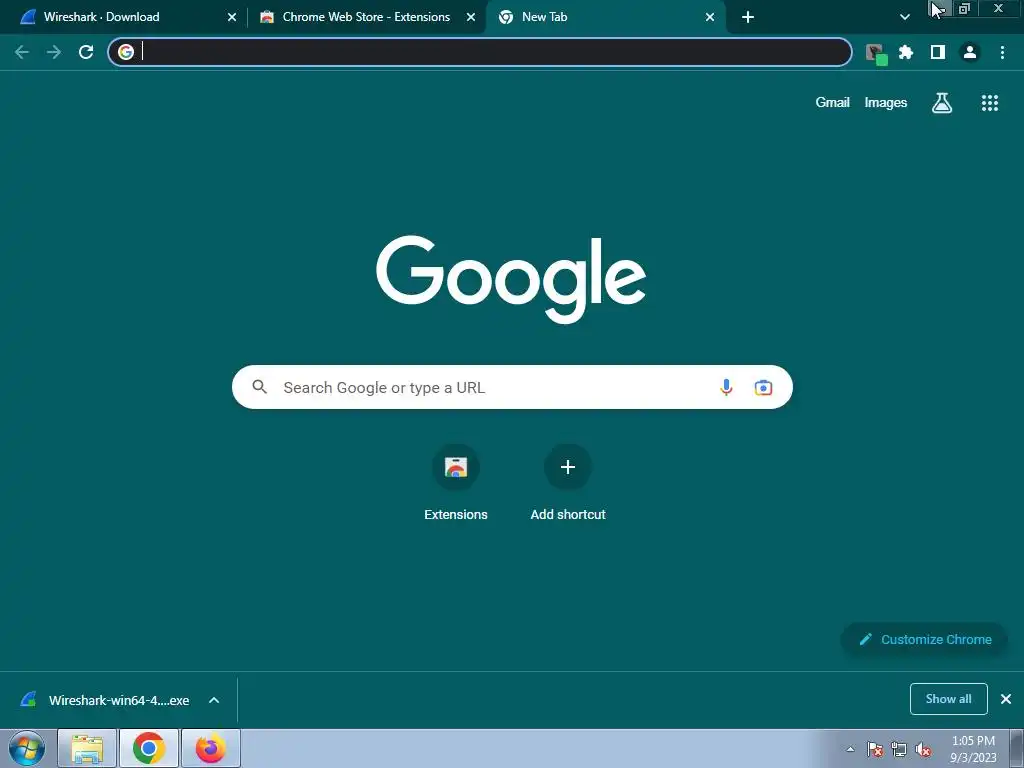Image resolution: width=1024 pixels, height=768 pixels.
Task: Open the Images link
Action: click(x=886, y=103)
